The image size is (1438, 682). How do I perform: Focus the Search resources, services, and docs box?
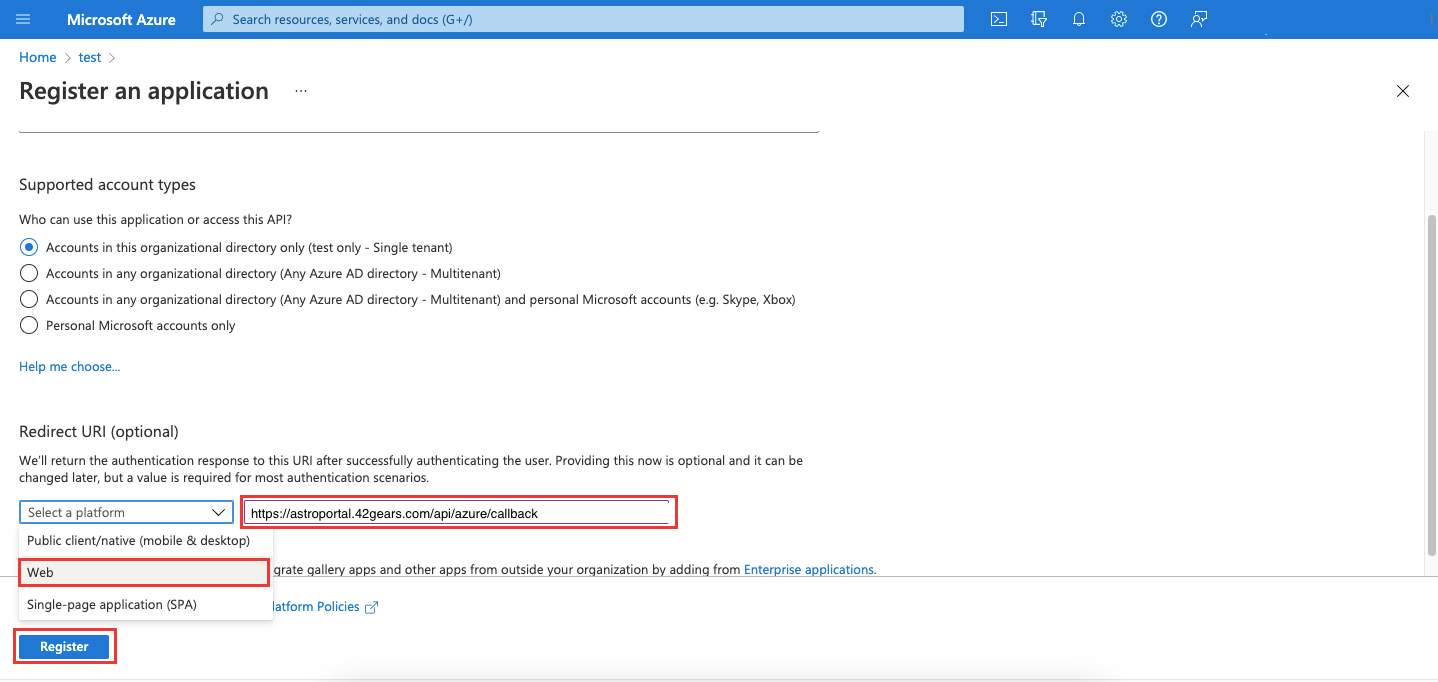tap(584, 19)
